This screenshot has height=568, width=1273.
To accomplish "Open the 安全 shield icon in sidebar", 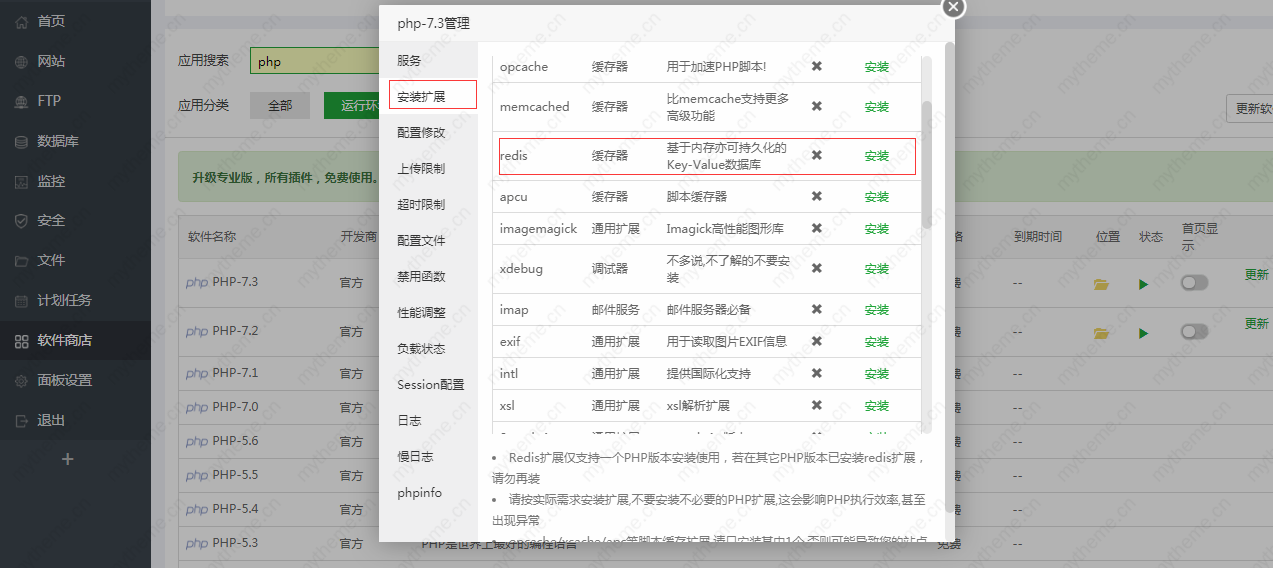I will (x=21, y=221).
